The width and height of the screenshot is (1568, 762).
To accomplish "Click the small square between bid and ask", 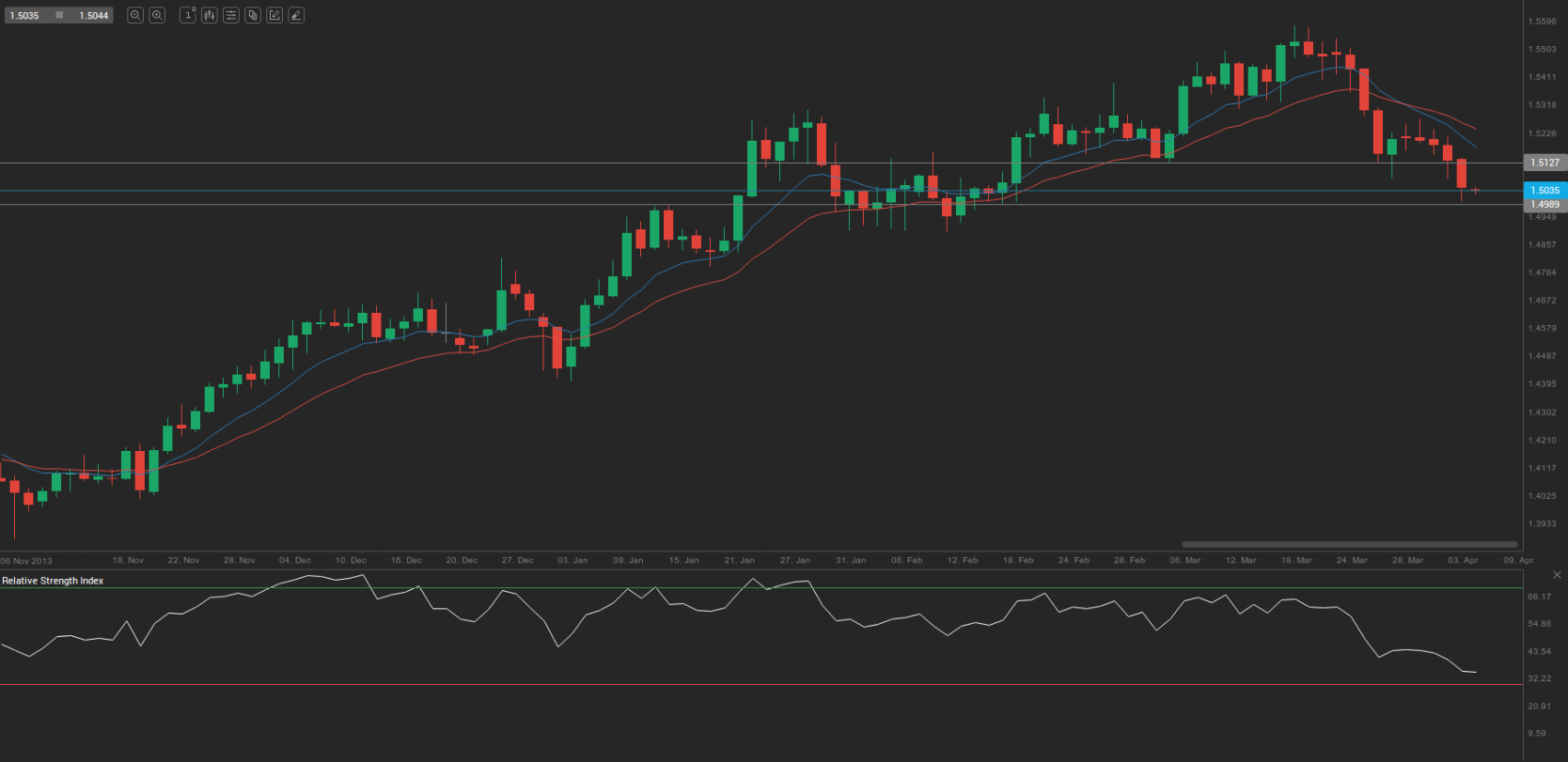I will (x=59, y=15).
